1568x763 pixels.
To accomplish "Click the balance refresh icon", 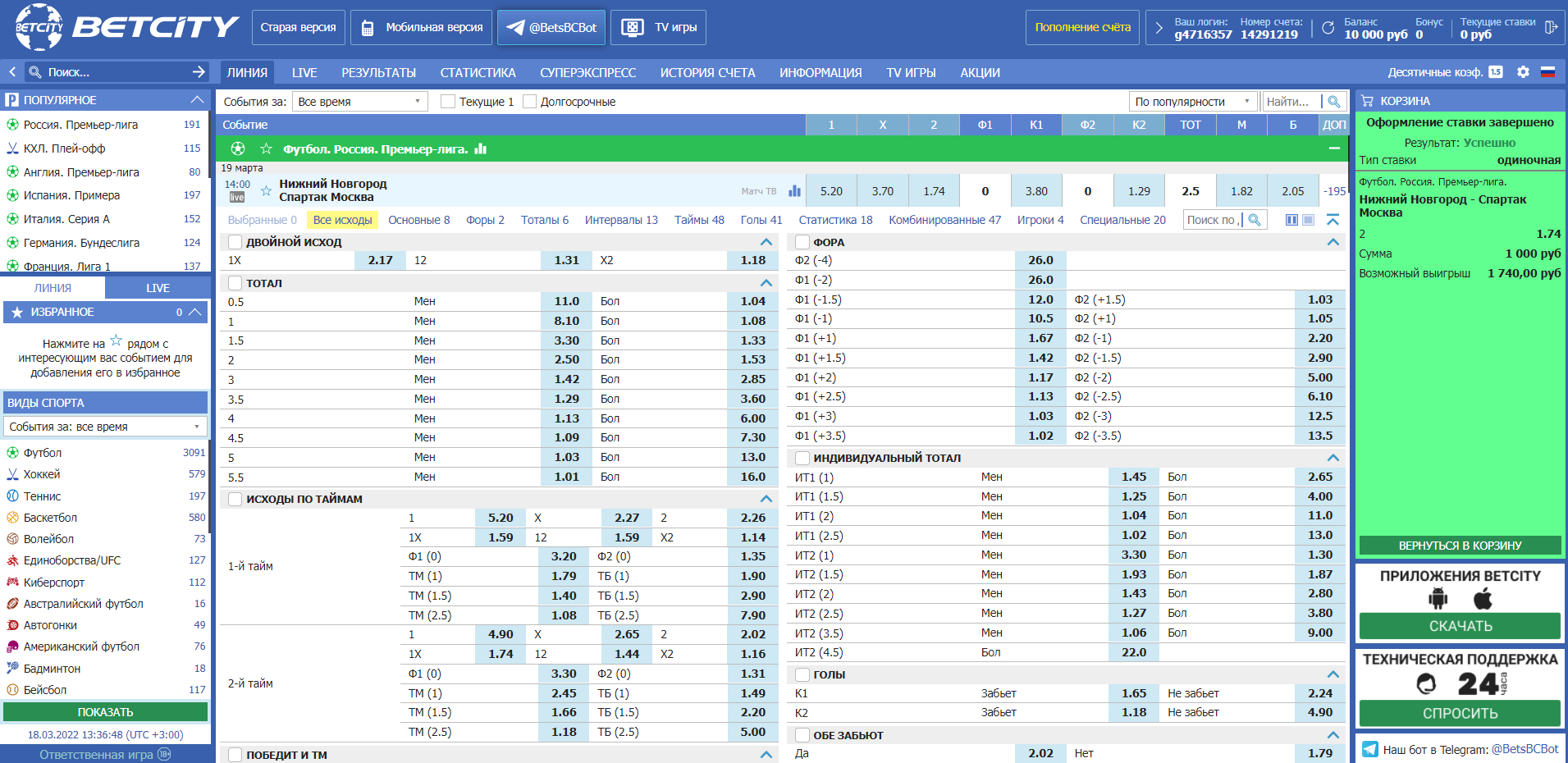I will 1328,28.
